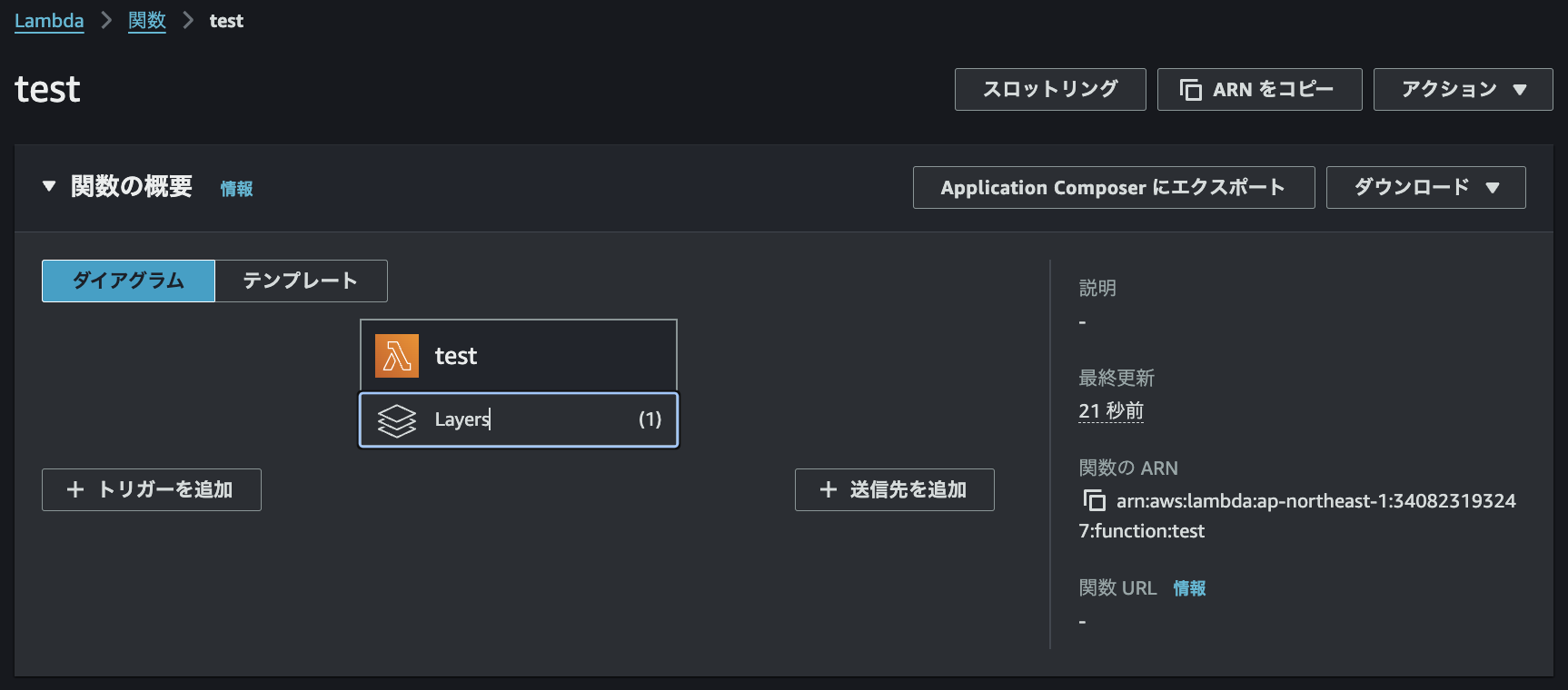
Task: Open 情報 link next to 関数の概要
Action: (236, 189)
